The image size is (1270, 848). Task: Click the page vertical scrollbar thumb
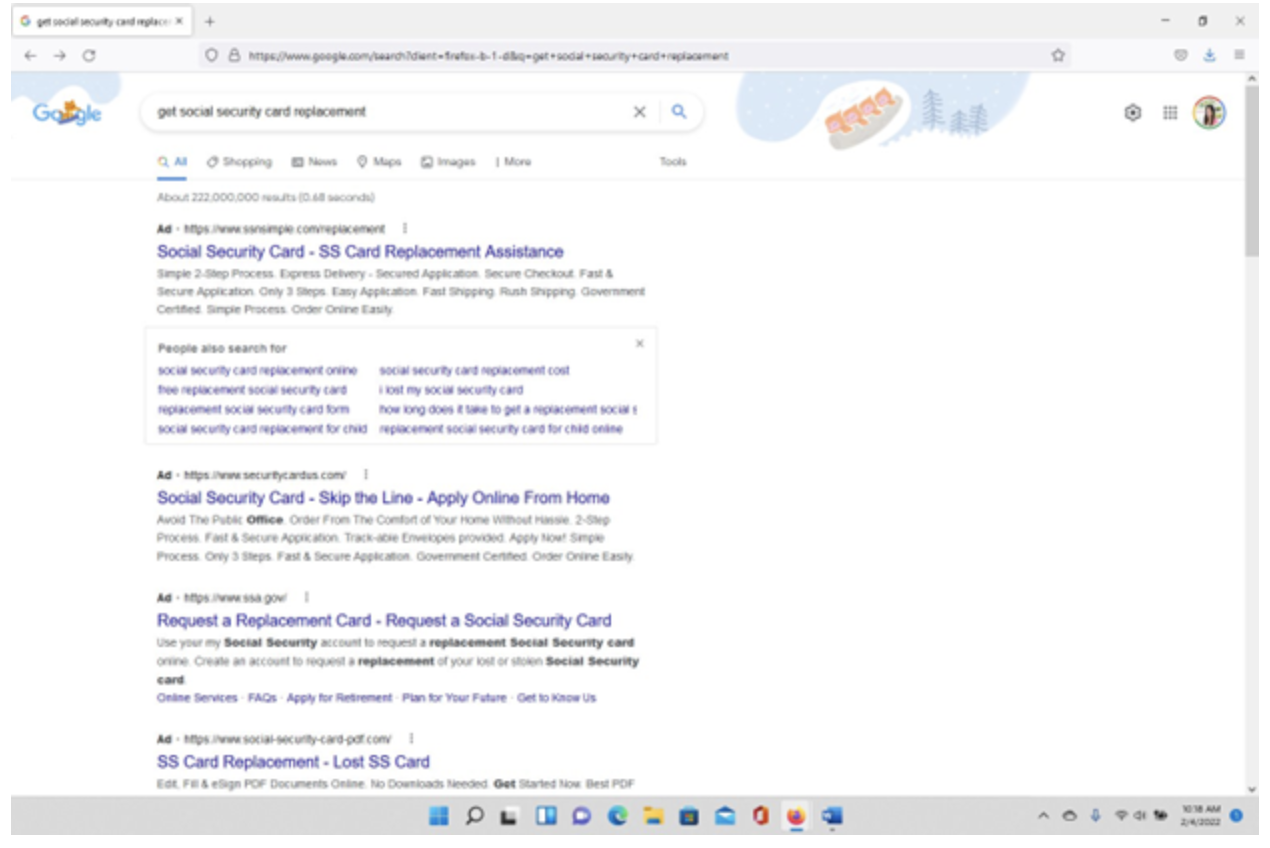[x=1252, y=170]
